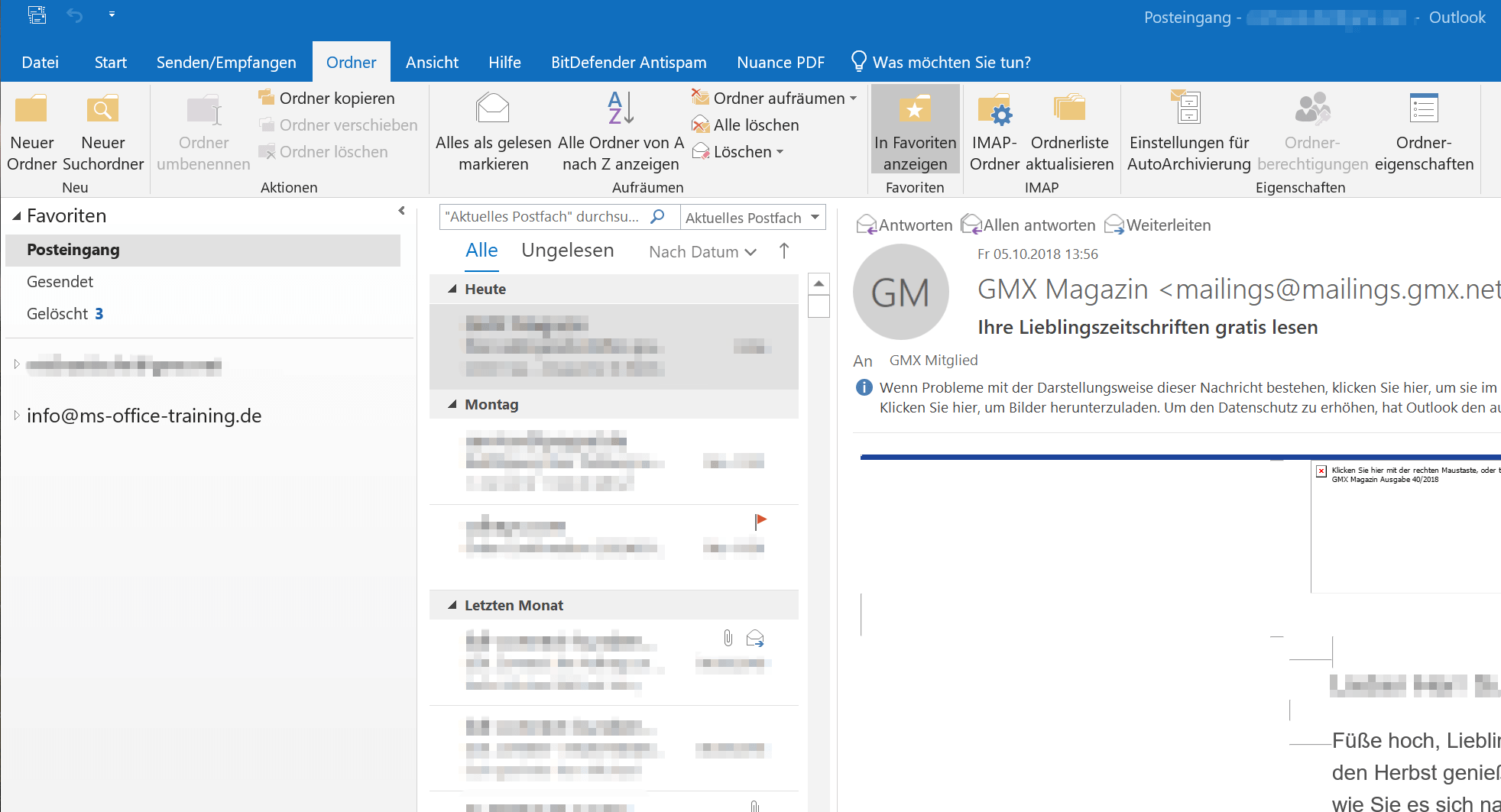Expand the info@ms-office-training.de account
This screenshot has height=812, width=1501.
17,416
